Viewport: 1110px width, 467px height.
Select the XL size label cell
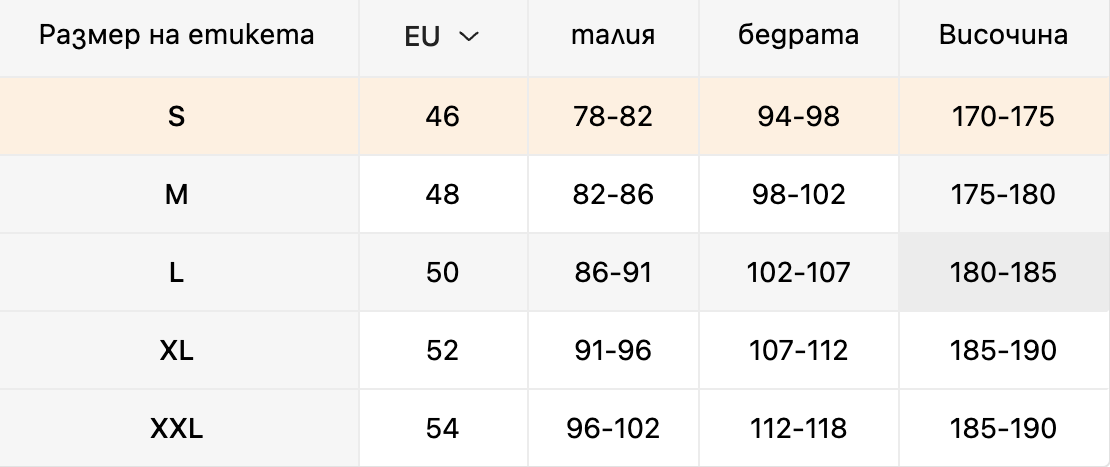click(179, 350)
